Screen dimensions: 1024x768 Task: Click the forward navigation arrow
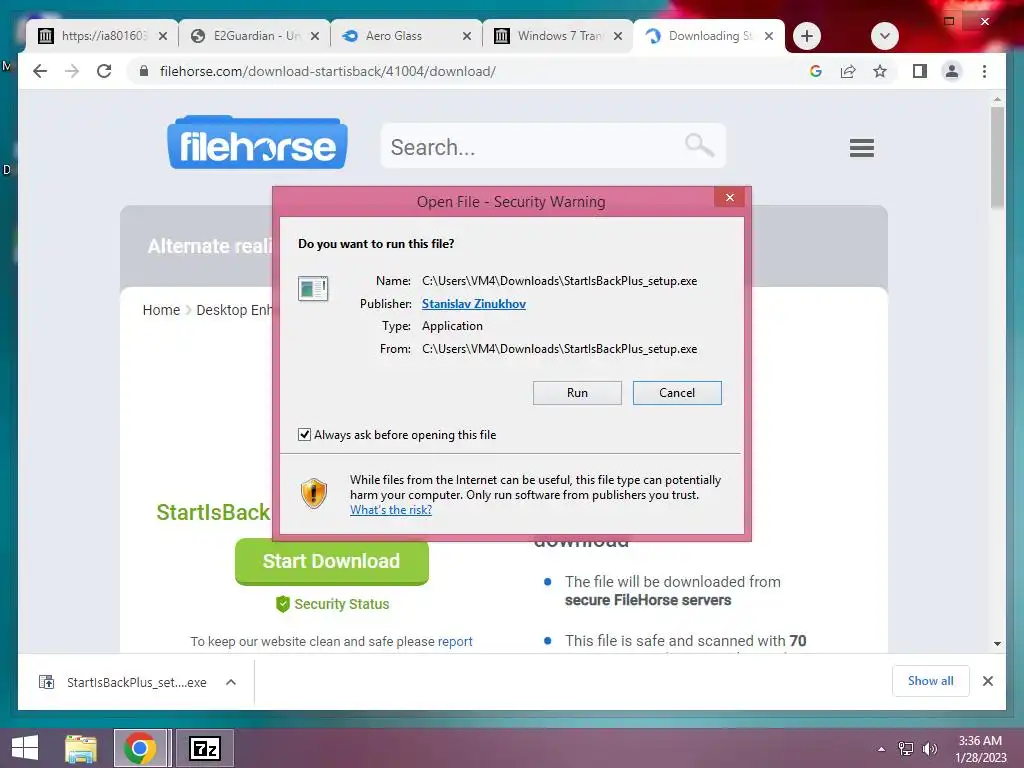pos(72,71)
